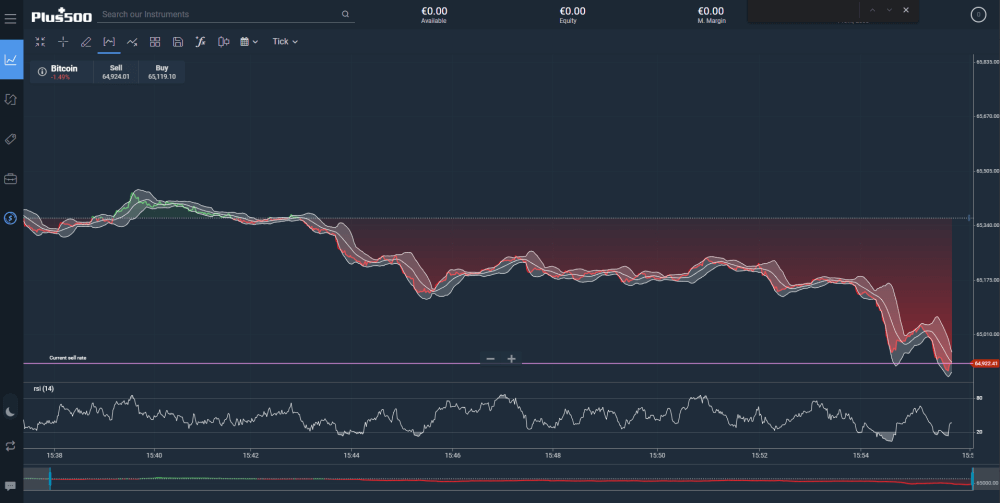Click the notifications circle icon top right

[x=978, y=15]
